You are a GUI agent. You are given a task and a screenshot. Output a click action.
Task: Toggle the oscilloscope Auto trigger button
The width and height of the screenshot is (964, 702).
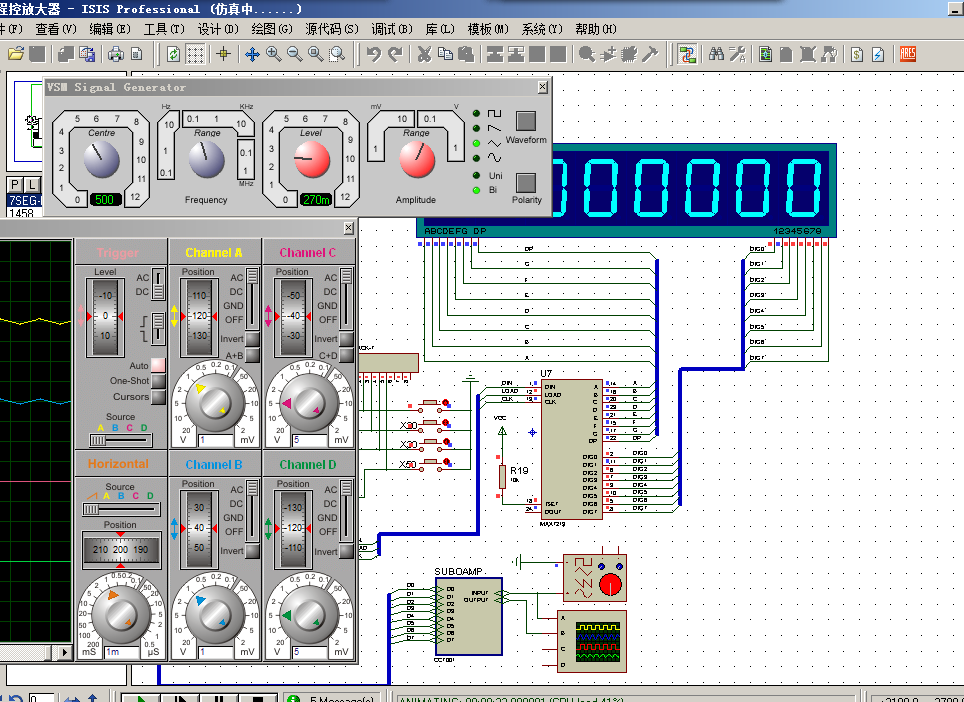coord(158,365)
